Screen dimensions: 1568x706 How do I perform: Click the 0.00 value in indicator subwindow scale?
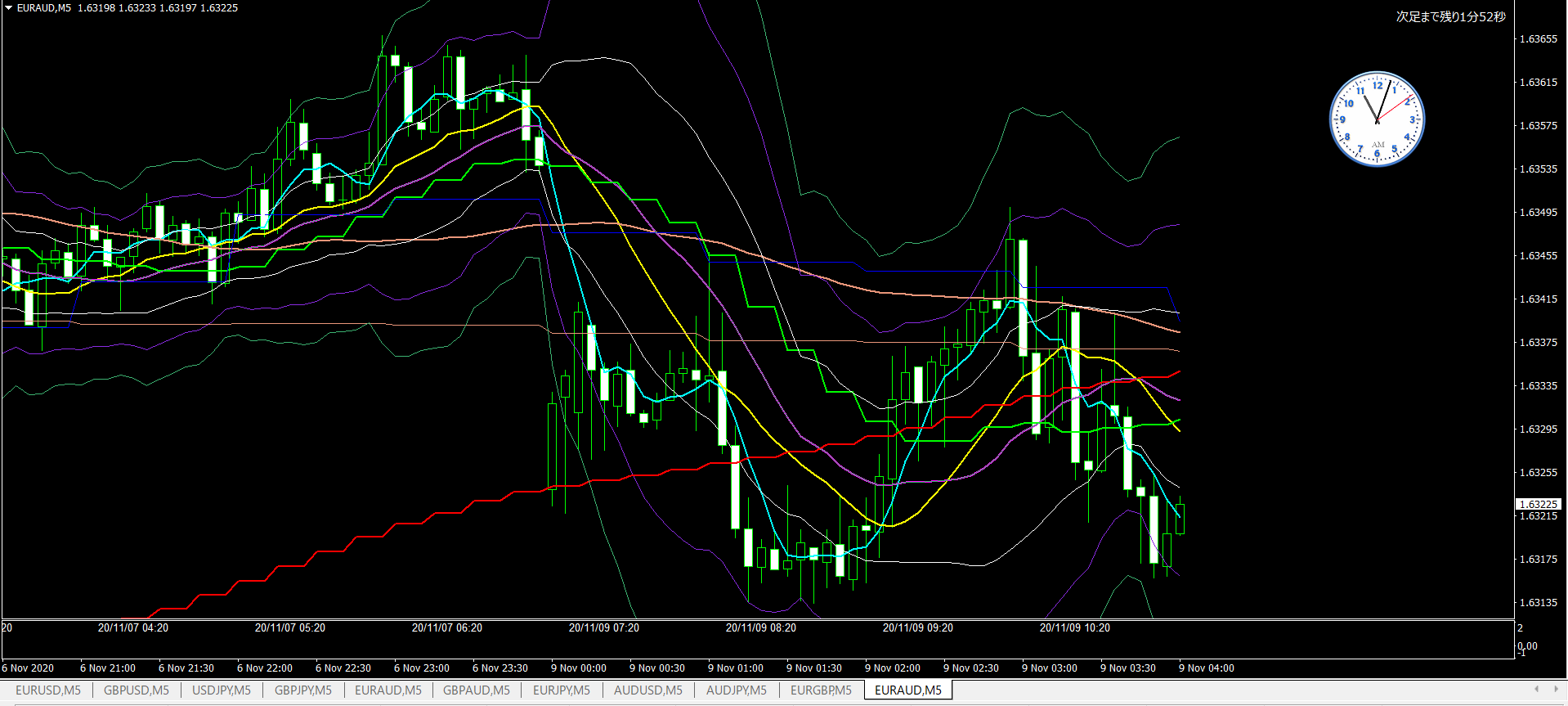click(x=1527, y=646)
